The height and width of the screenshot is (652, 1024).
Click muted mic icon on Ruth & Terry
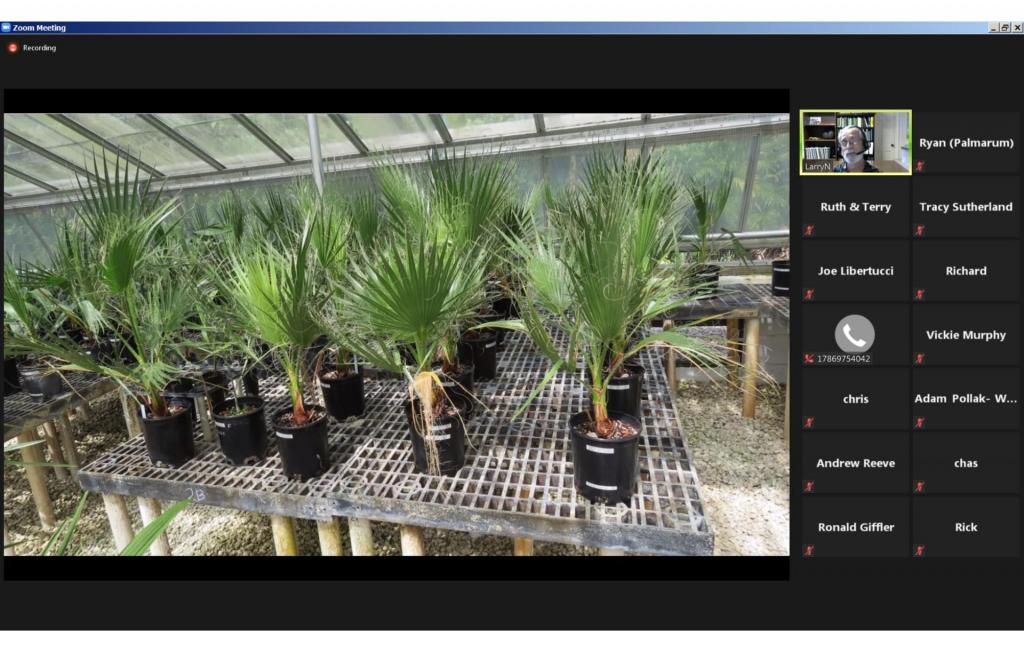coord(809,230)
